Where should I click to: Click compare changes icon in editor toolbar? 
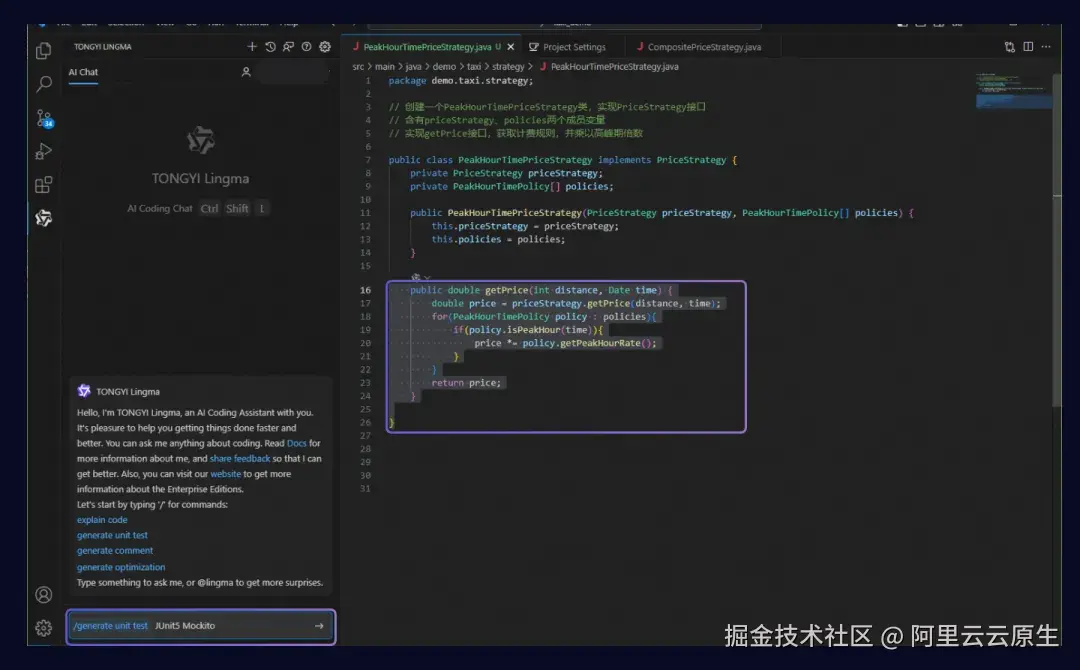1010,47
